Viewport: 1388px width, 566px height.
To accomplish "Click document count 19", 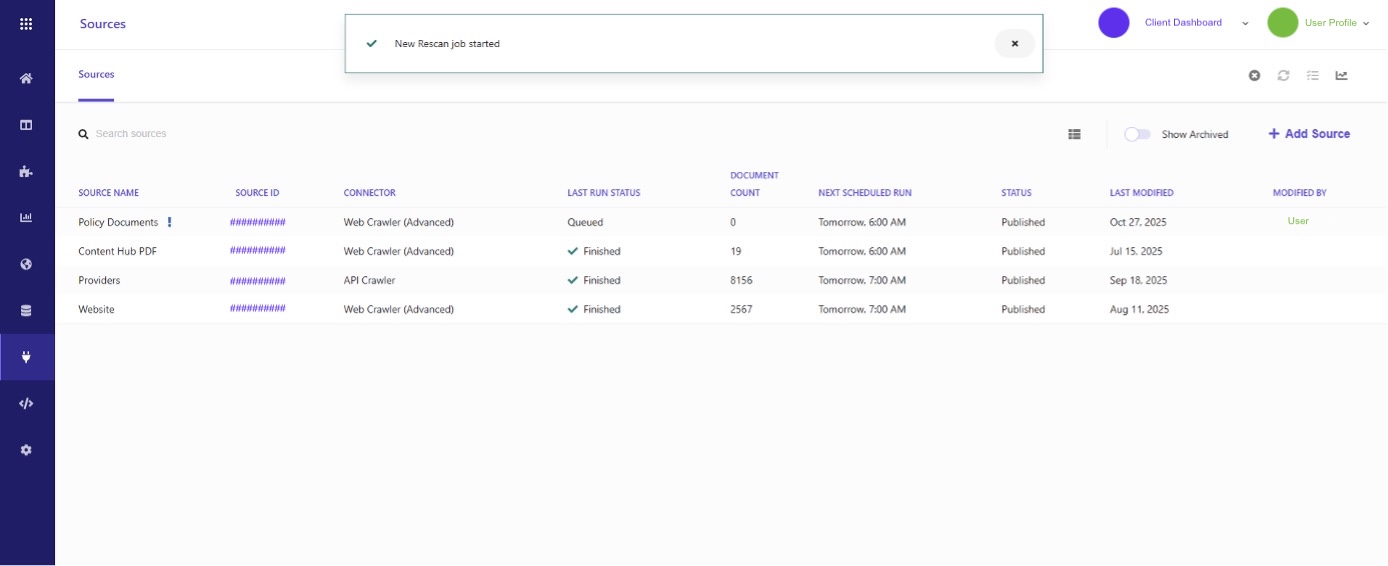I will 735,251.
